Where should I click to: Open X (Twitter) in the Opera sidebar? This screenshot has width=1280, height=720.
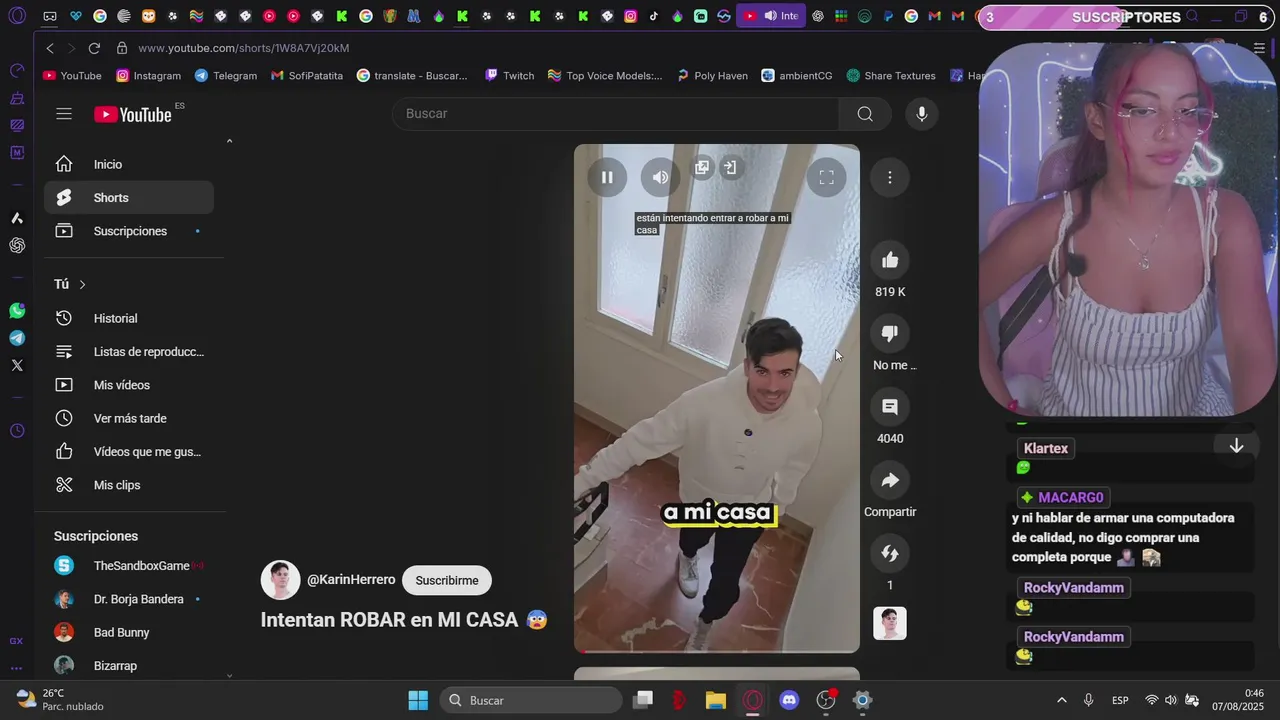17,366
